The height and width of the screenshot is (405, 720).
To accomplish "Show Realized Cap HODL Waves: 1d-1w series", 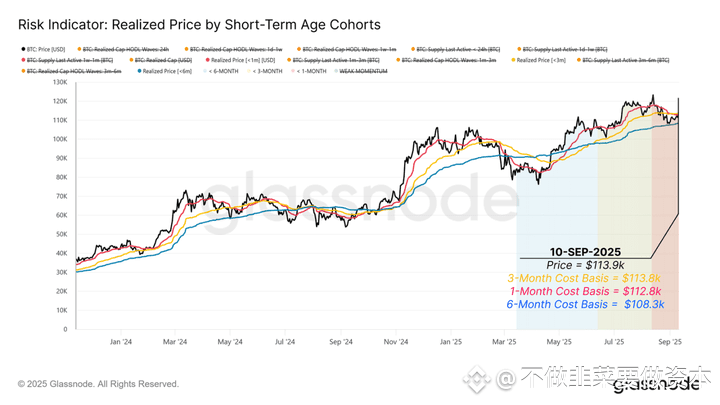I will coord(233,49).
